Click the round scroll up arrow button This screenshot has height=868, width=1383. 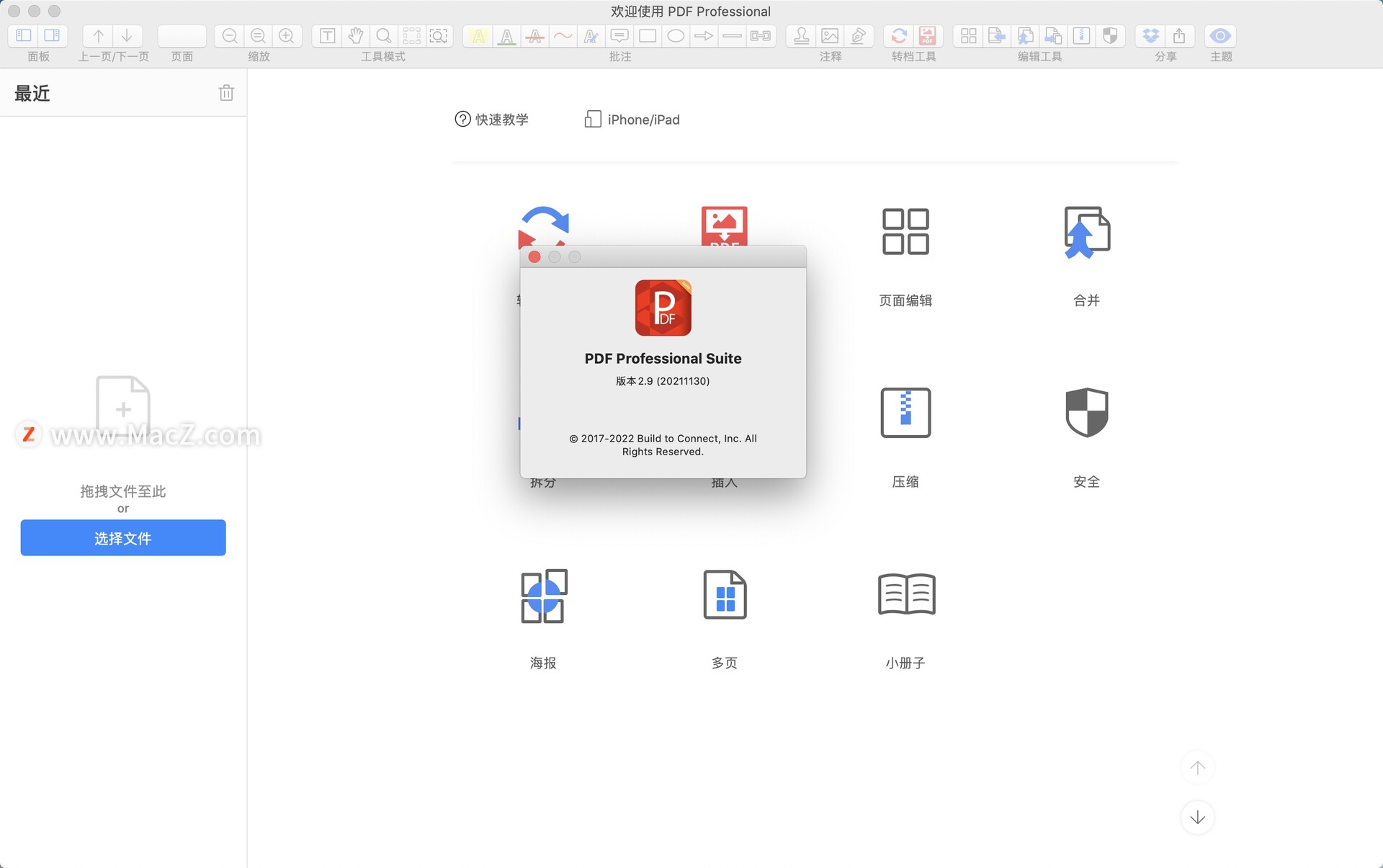click(1197, 768)
